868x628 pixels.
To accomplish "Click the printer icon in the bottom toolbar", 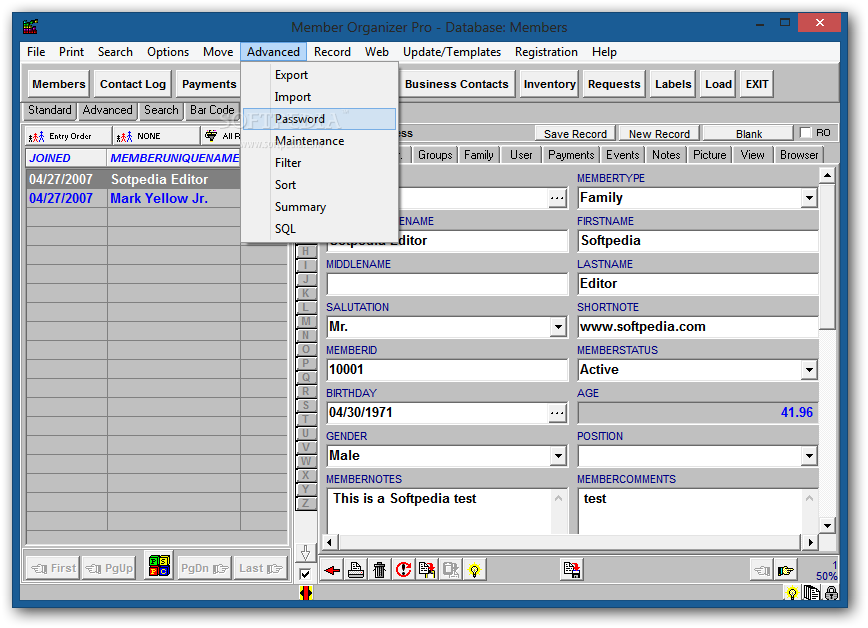I will [355, 569].
